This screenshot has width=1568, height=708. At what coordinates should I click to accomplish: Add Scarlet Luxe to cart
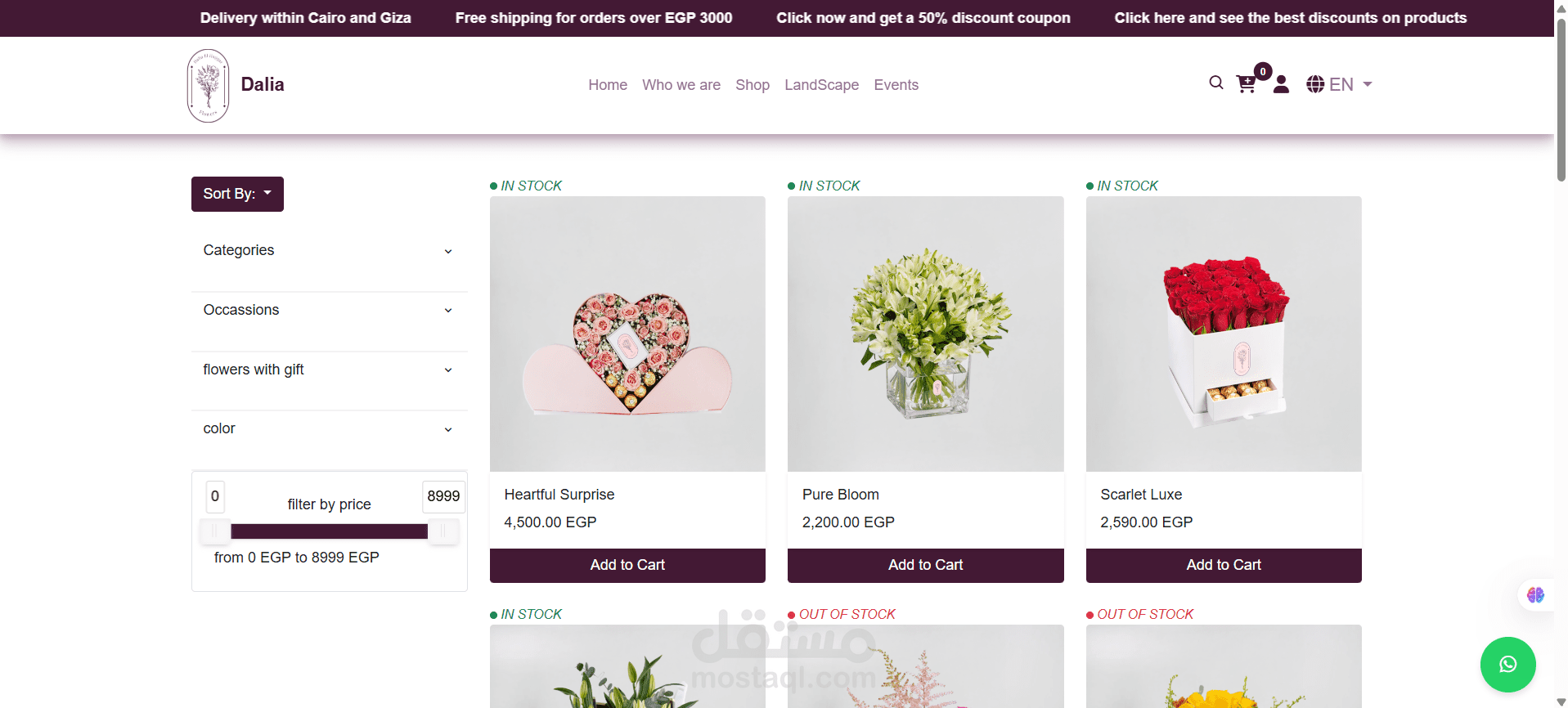(x=1224, y=565)
